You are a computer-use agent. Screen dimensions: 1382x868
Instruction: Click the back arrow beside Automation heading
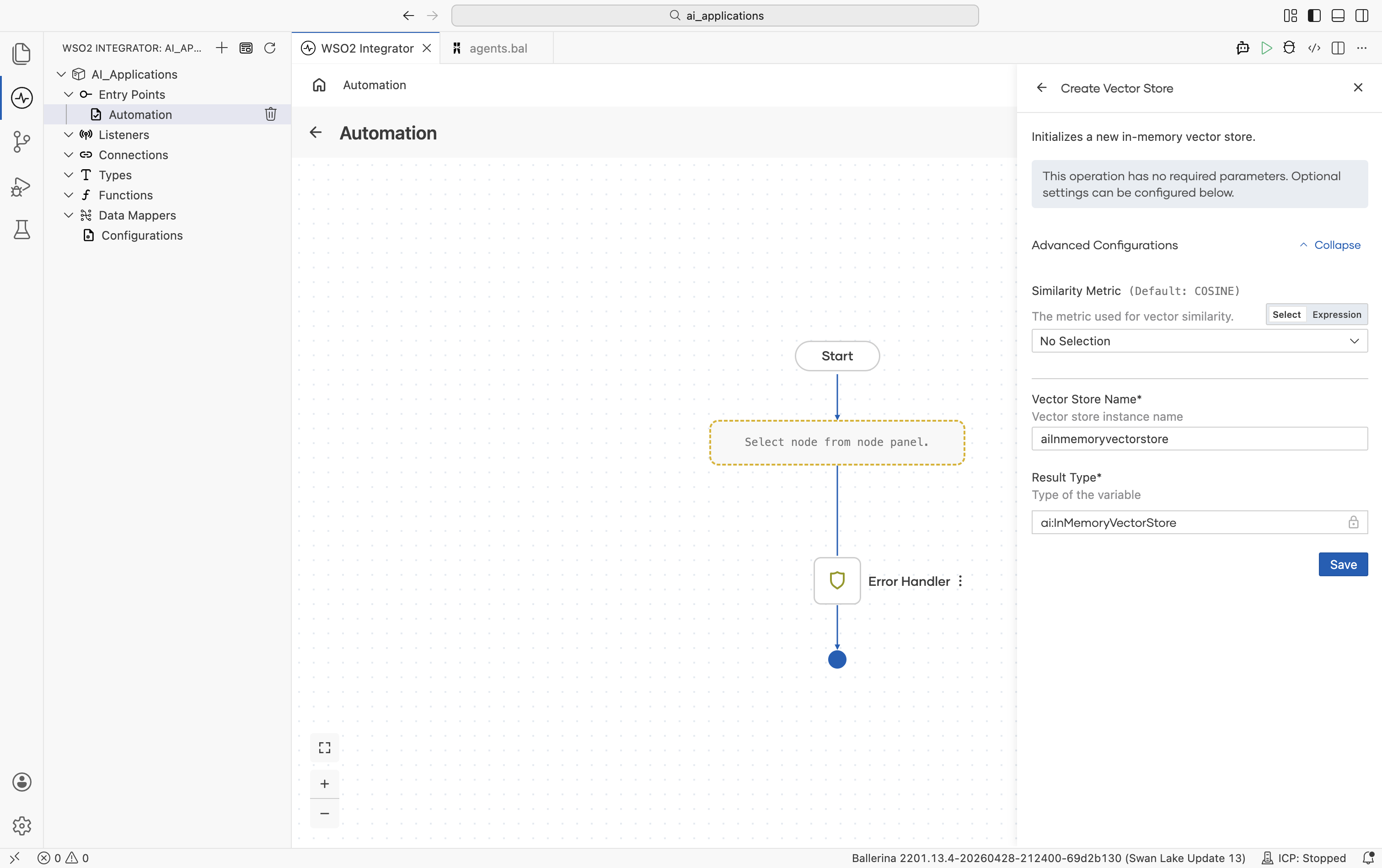pyautogui.click(x=316, y=133)
